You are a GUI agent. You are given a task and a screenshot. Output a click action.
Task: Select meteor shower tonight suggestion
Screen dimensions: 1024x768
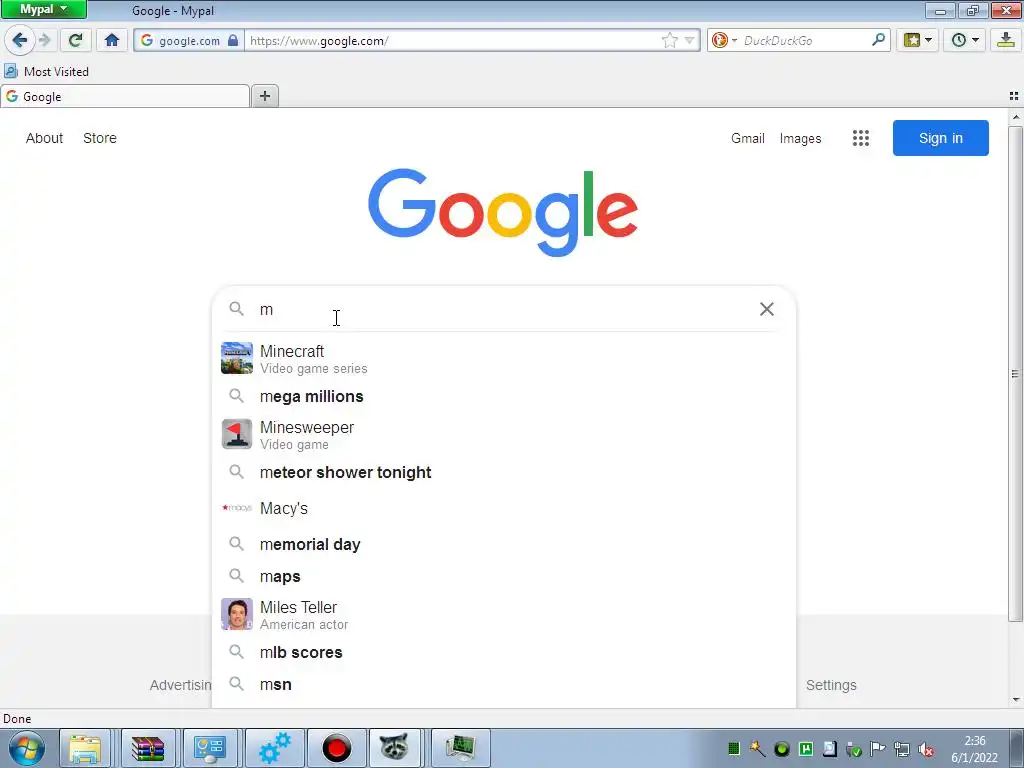click(504, 472)
